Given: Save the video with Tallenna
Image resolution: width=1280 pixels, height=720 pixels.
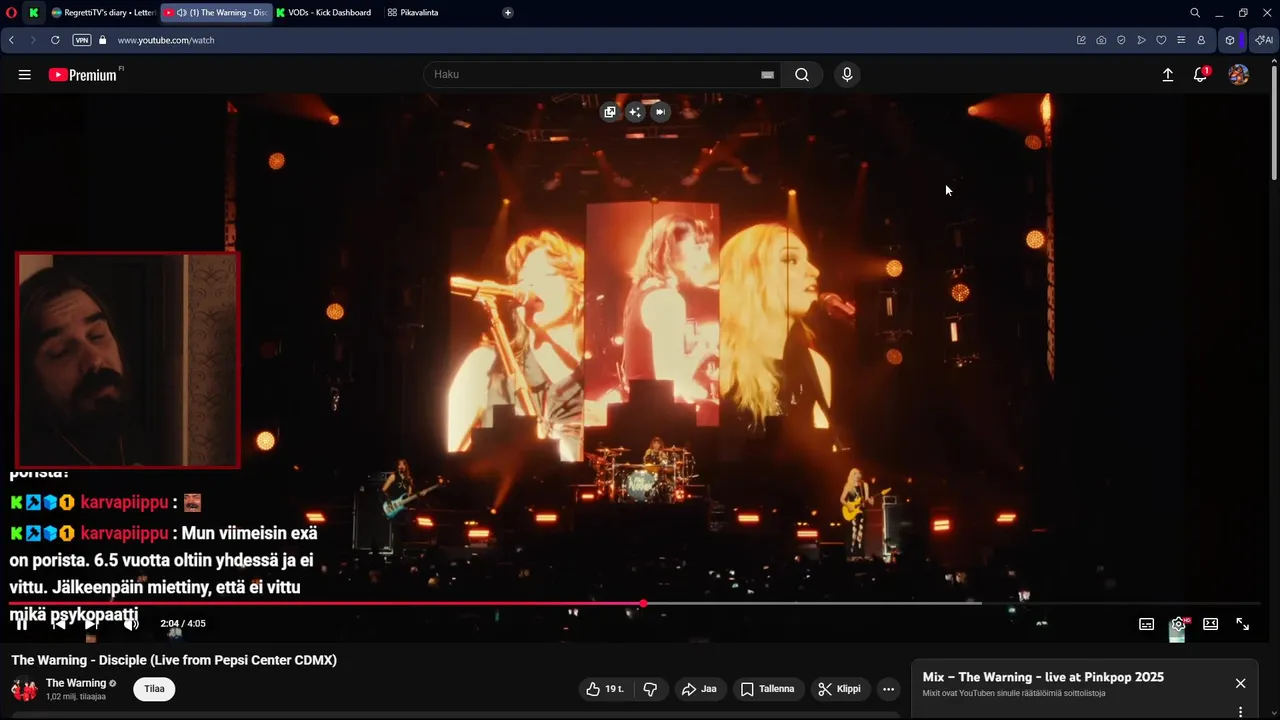Looking at the screenshot, I should [768, 689].
